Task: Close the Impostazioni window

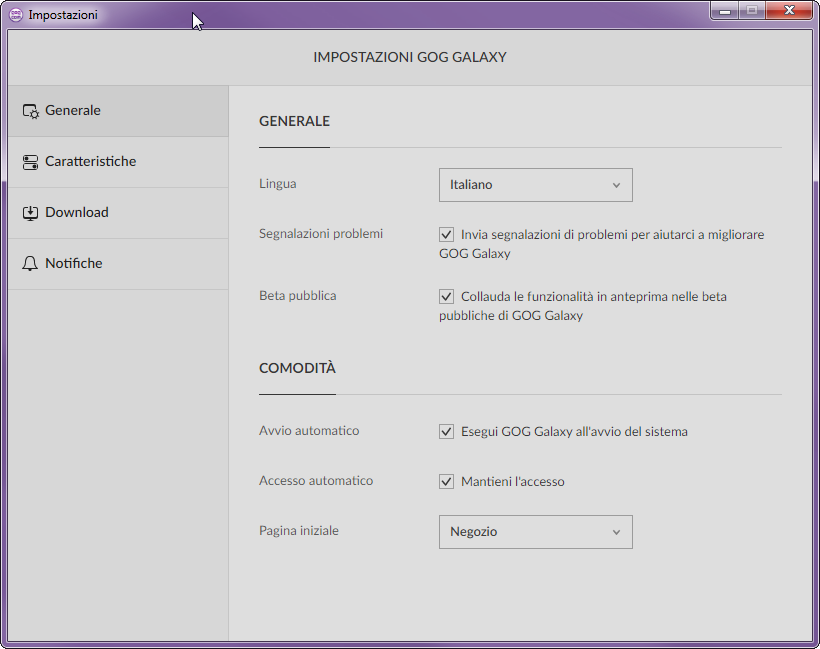Action: pyautogui.click(x=789, y=11)
